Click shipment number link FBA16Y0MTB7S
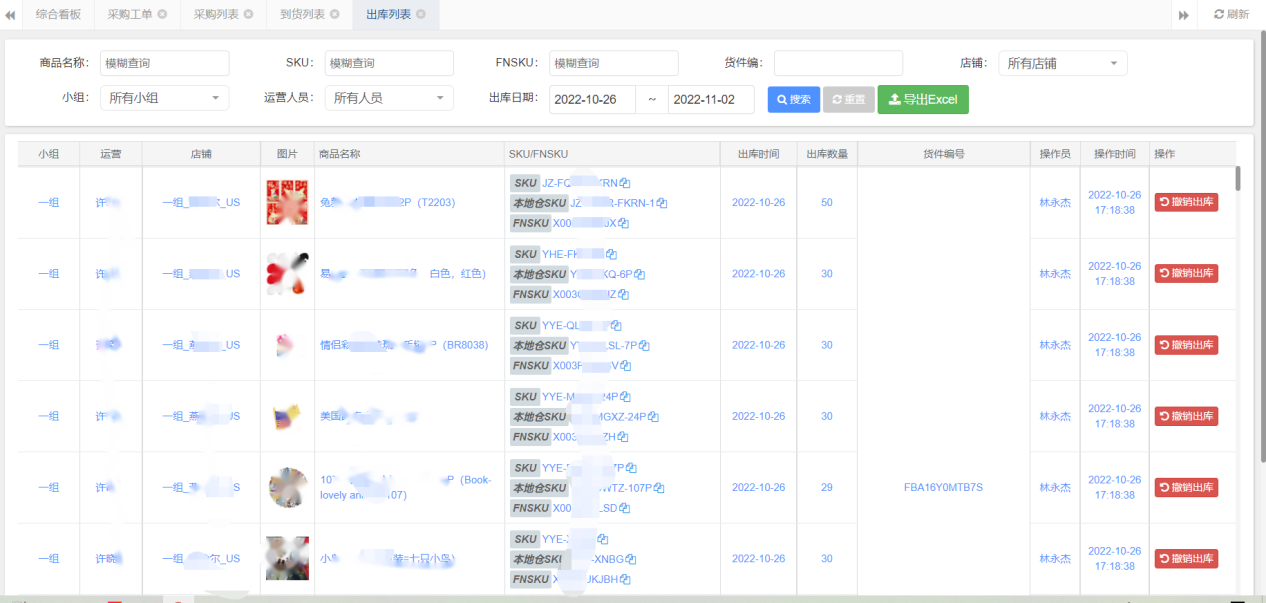This screenshot has height=603, width=1266. pos(942,487)
